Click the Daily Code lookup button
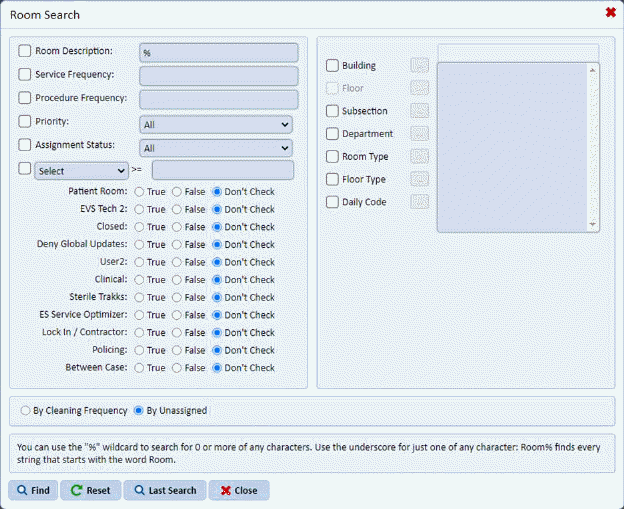 tap(420, 202)
